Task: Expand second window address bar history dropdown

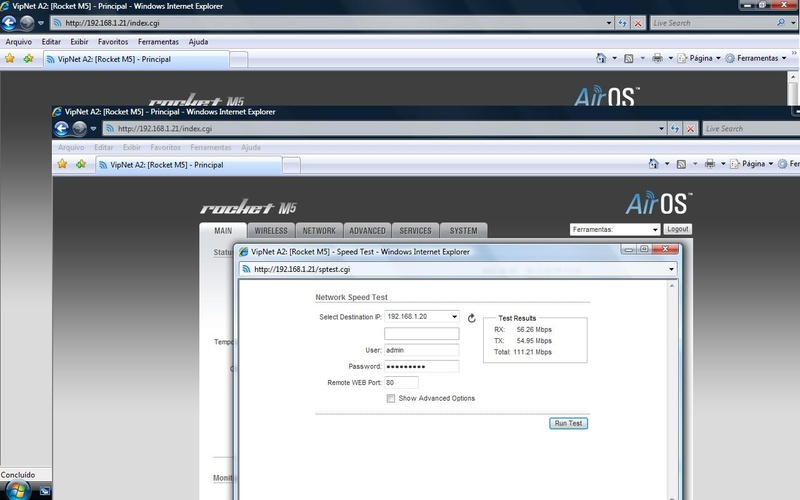Action: pos(661,129)
